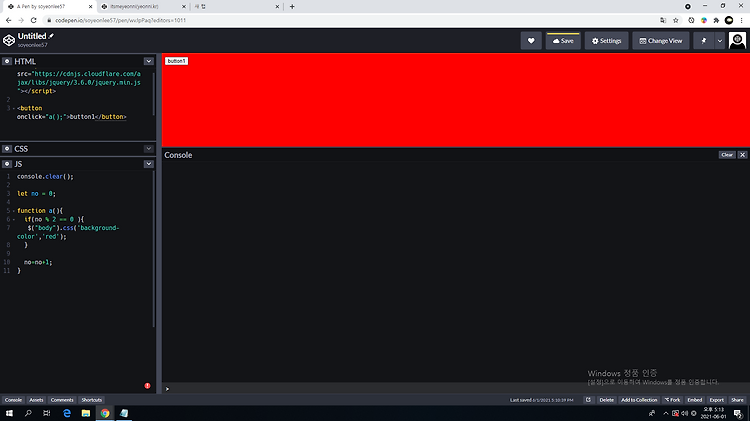Click the soyeonlee57 username link
Viewport: 750px width, 421px height.
[x=33, y=45]
